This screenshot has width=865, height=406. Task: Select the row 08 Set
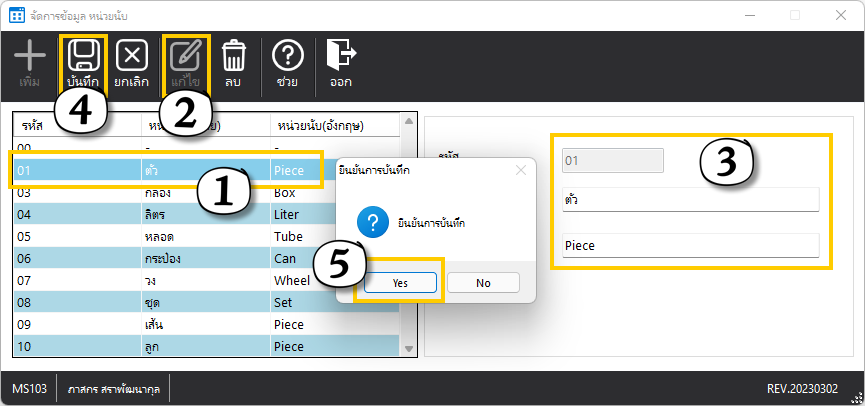coord(200,302)
